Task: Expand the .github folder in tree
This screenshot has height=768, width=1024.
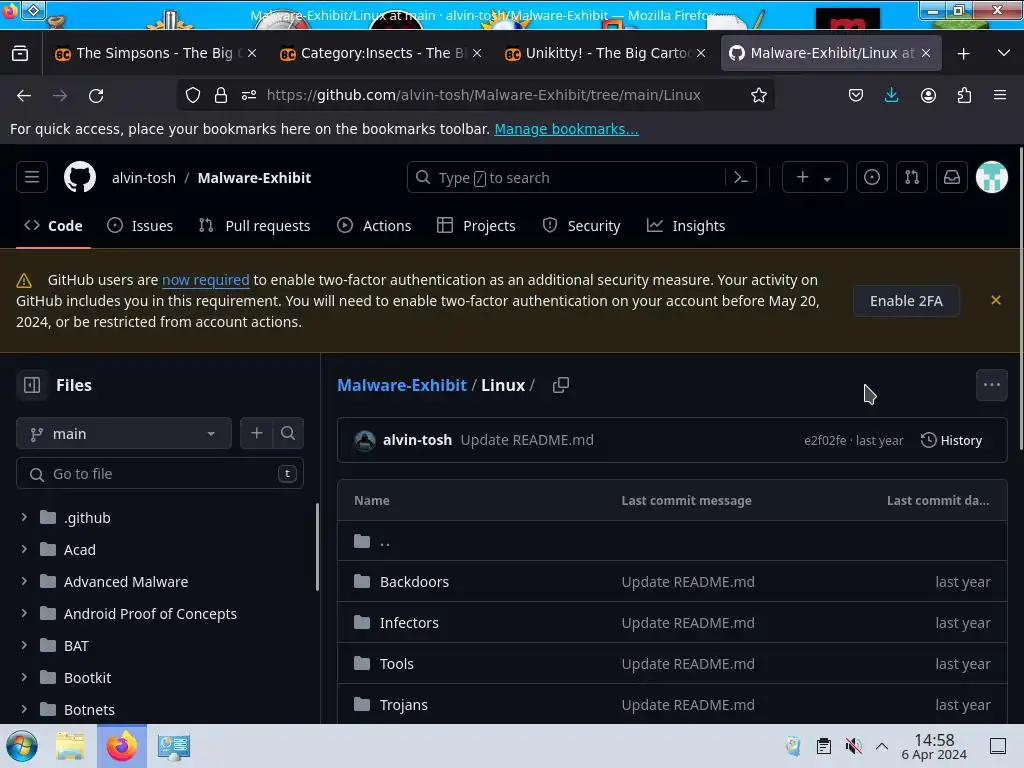Action: 24,517
